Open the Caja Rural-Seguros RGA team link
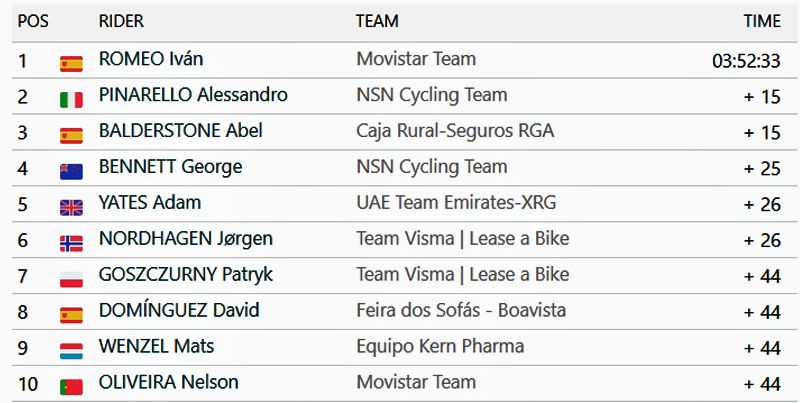 point(455,131)
